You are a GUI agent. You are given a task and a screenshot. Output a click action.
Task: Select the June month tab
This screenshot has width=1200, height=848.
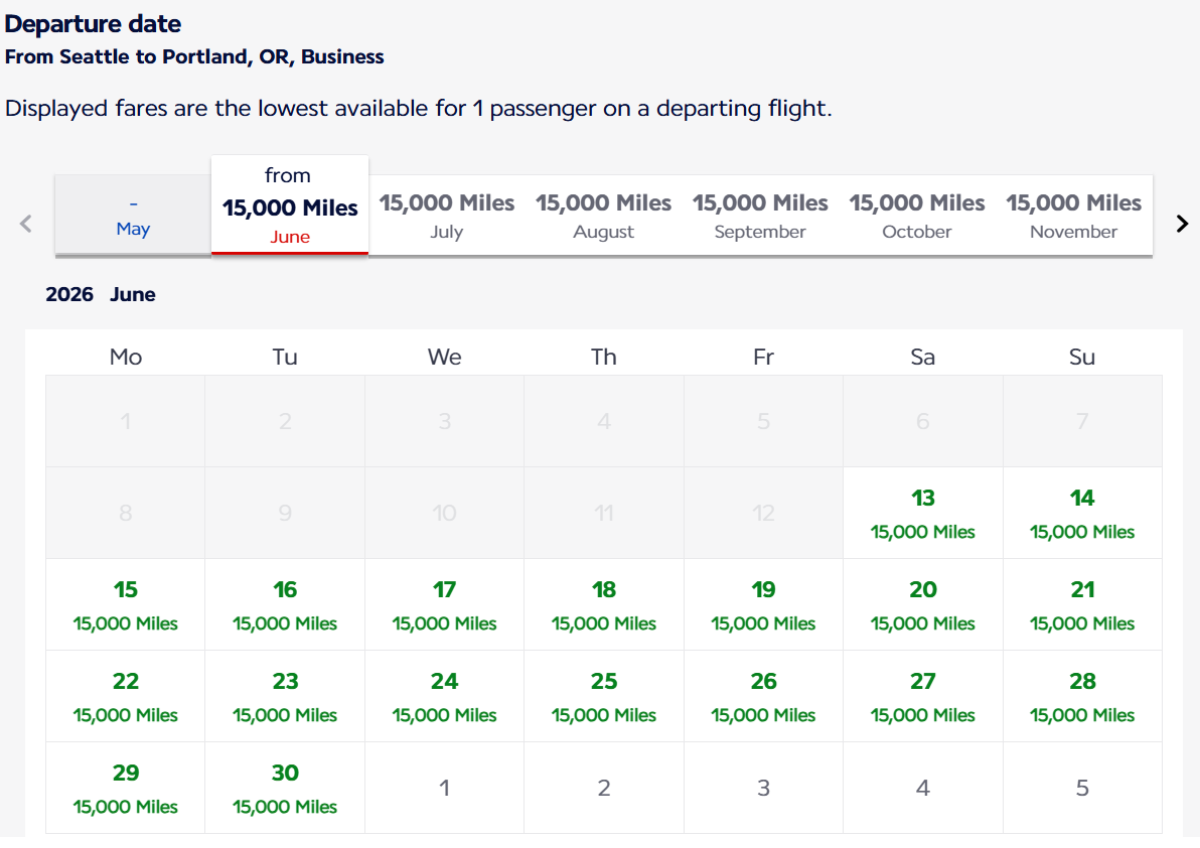tap(290, 206)
